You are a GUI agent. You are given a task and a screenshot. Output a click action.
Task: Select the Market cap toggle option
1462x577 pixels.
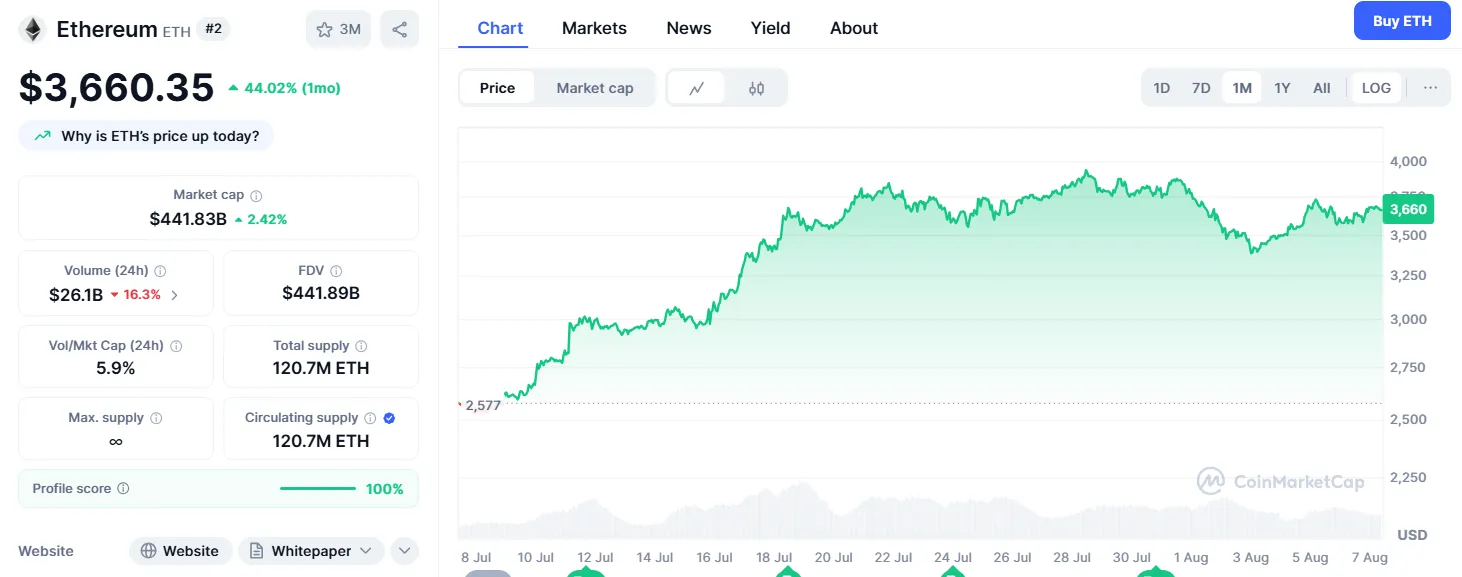(x=594, y=88)
